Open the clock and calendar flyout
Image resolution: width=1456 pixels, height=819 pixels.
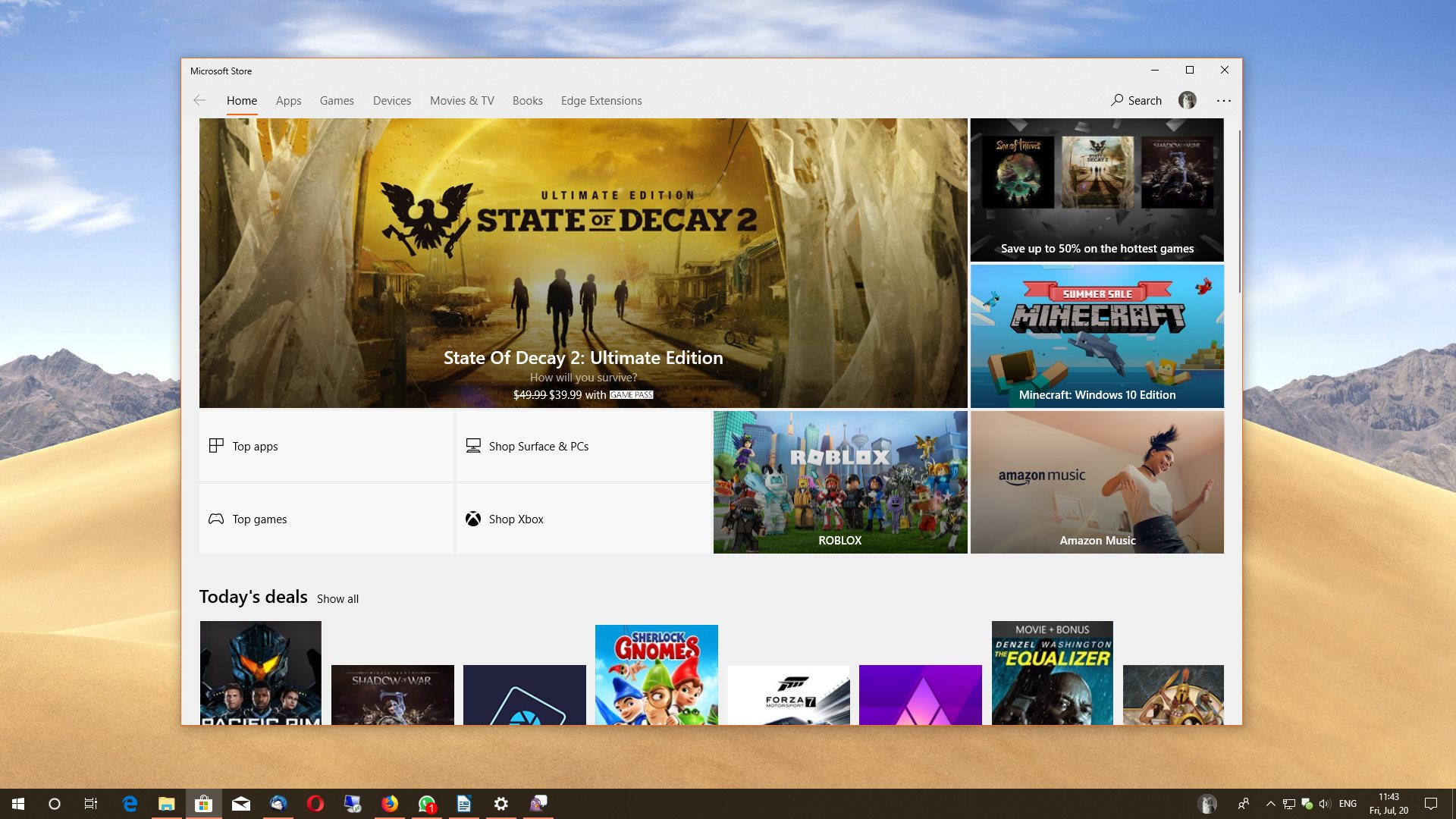click(x=1389, y=804)
